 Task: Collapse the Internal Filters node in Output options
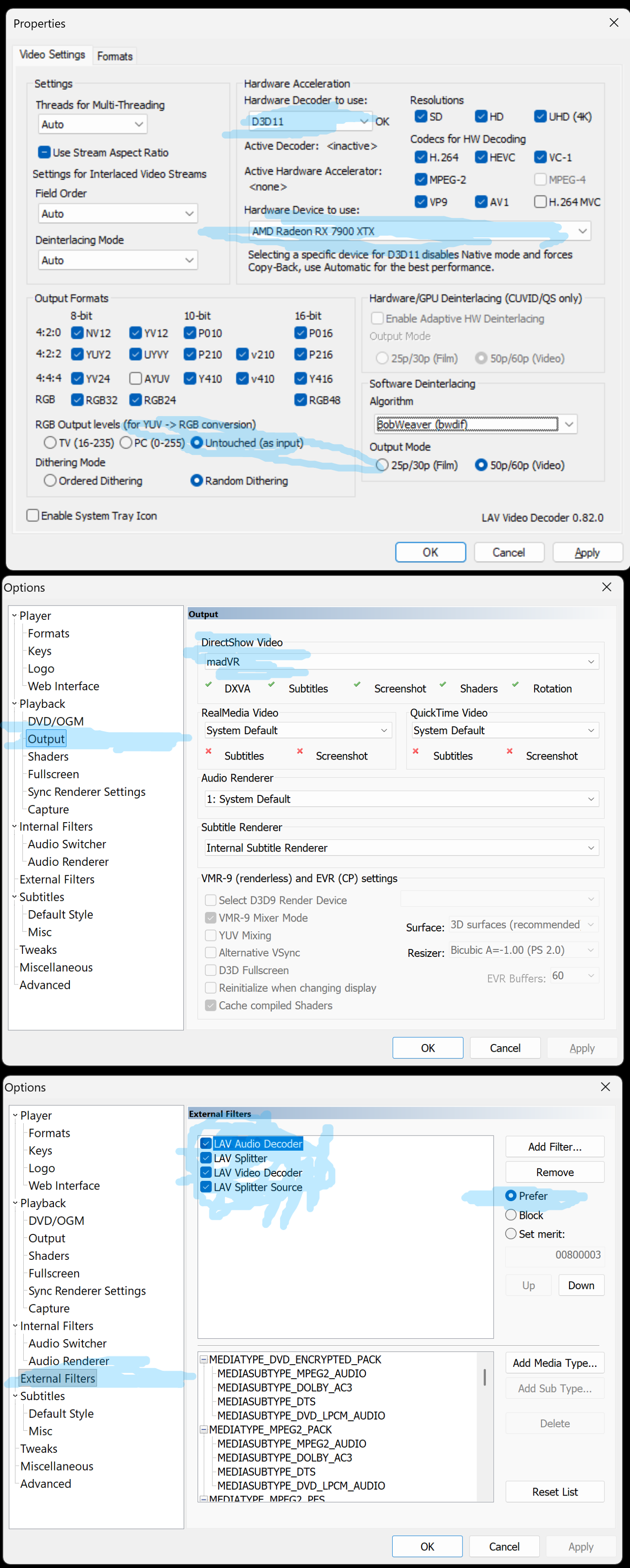[14, 827]
